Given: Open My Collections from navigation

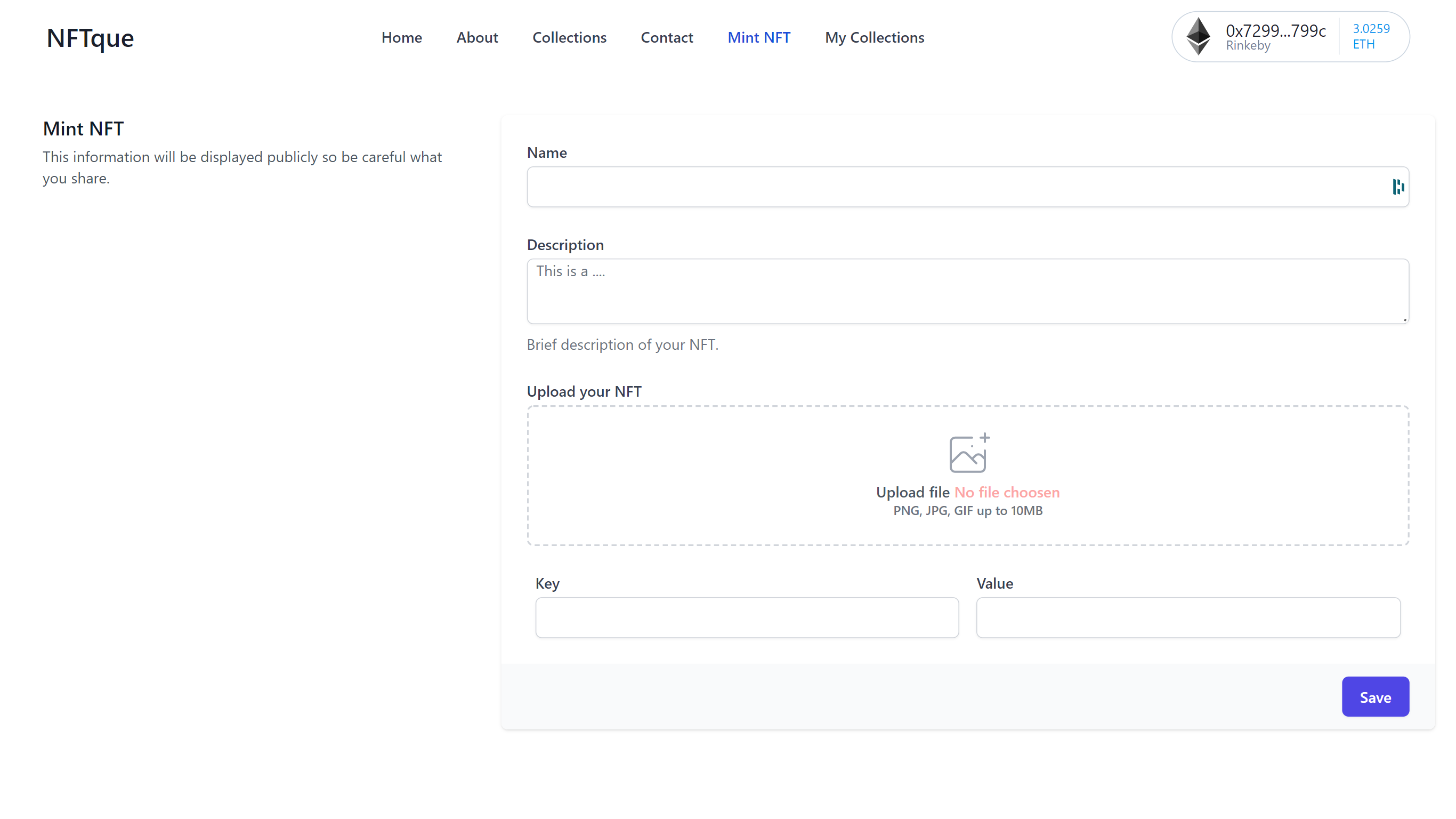Looking at the screenshot, I should pyautogui.click(x=875, y=37).
